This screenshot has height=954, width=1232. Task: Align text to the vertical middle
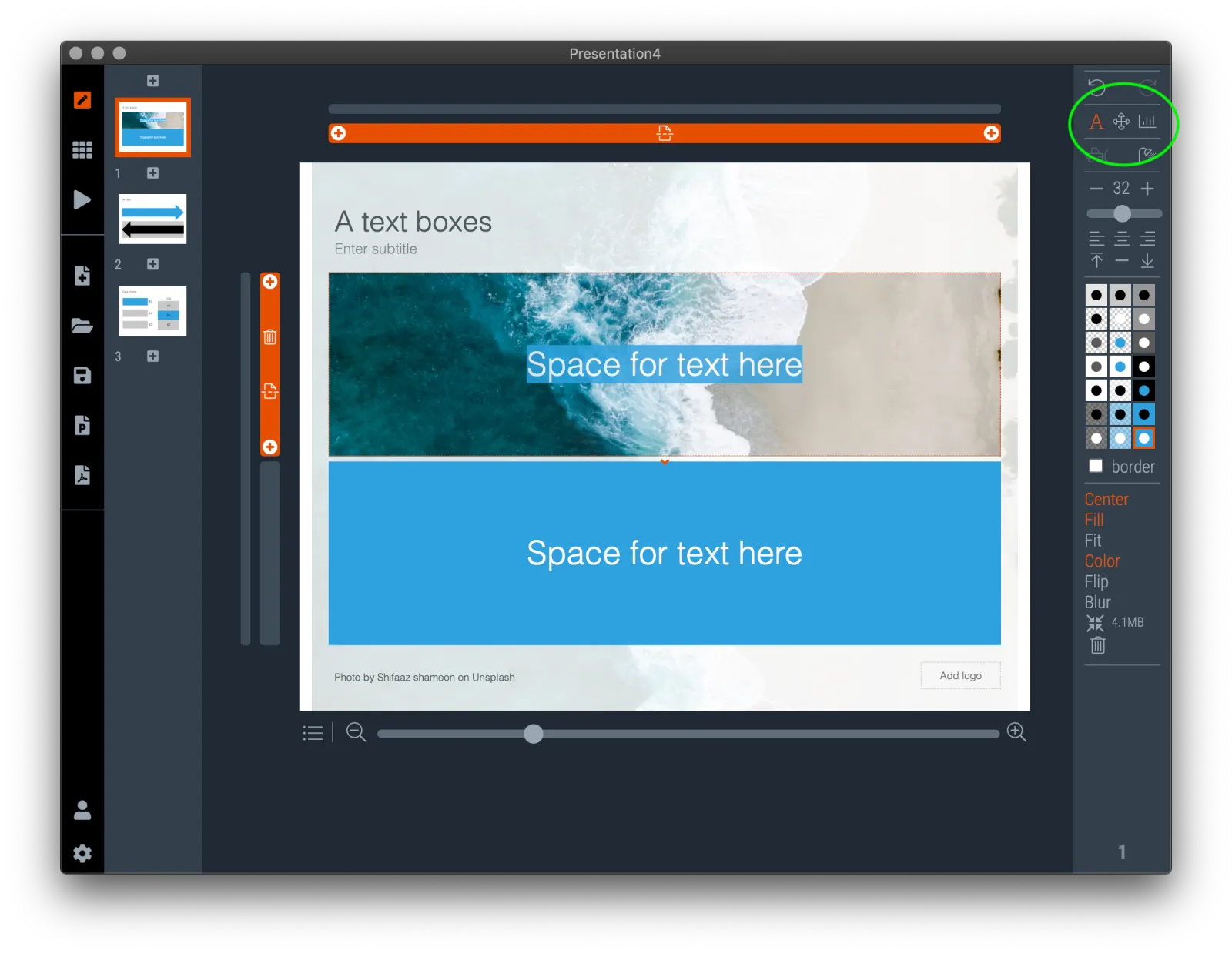click(1122, 260)
